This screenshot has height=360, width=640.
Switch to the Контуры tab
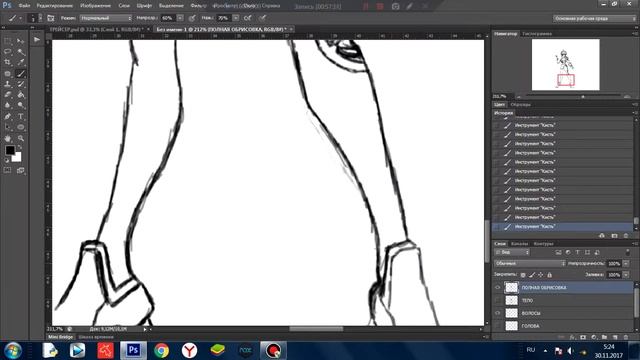tap(543, 244)
